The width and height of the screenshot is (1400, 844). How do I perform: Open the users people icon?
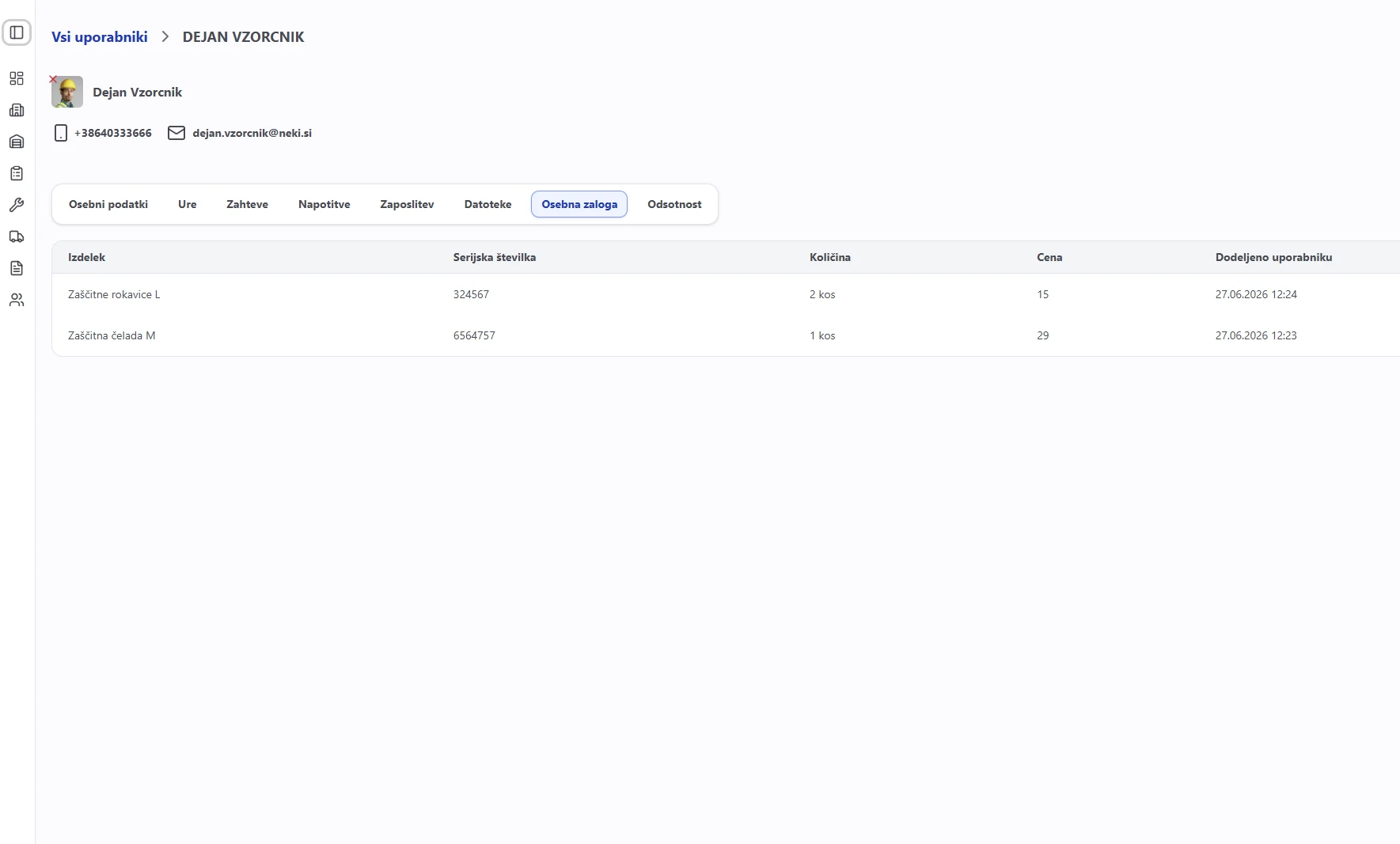pos(17,300)
